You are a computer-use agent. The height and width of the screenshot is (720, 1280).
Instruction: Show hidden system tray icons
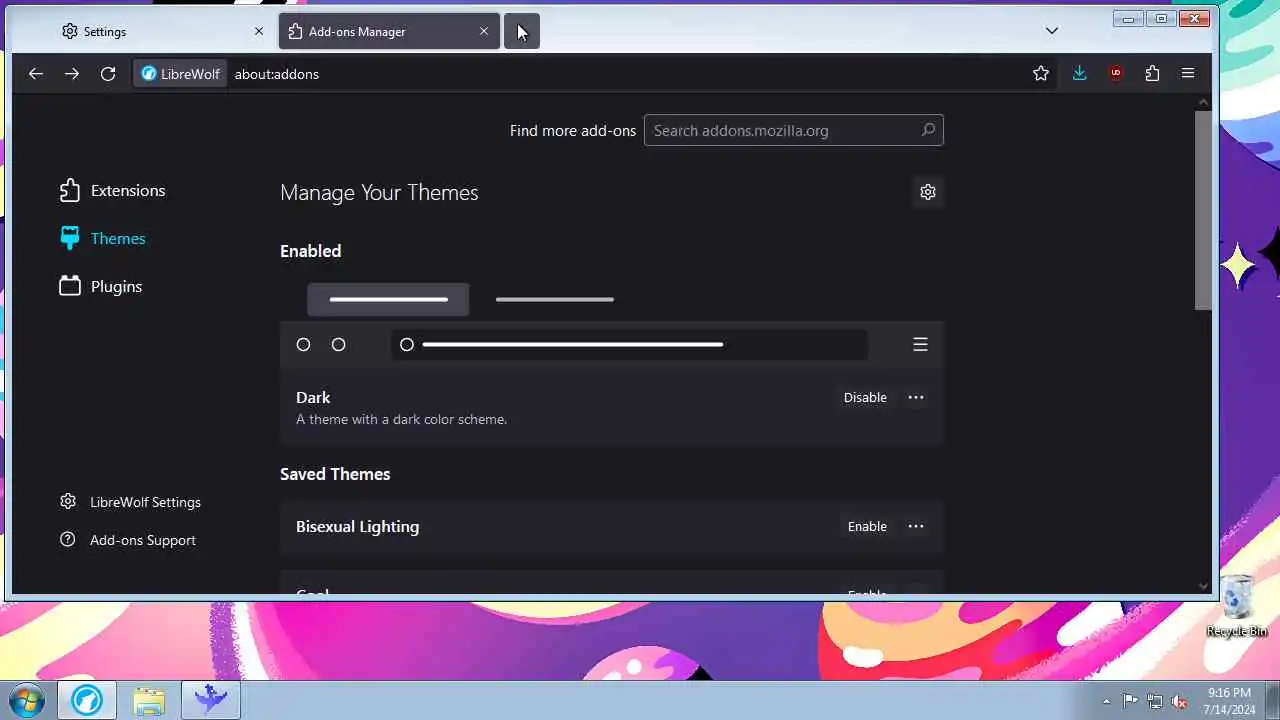point(1106,701)
